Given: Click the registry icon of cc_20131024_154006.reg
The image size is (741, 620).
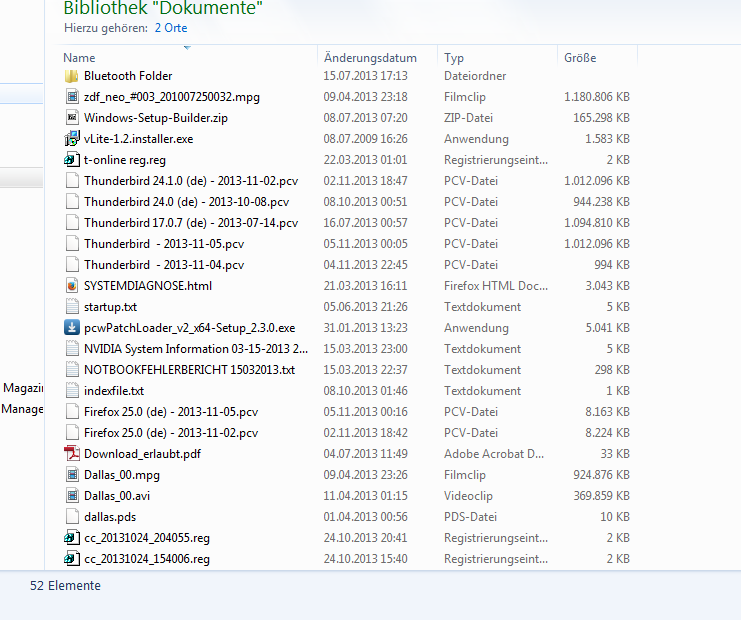Looking at the screenshot, I should pos(72,559).
